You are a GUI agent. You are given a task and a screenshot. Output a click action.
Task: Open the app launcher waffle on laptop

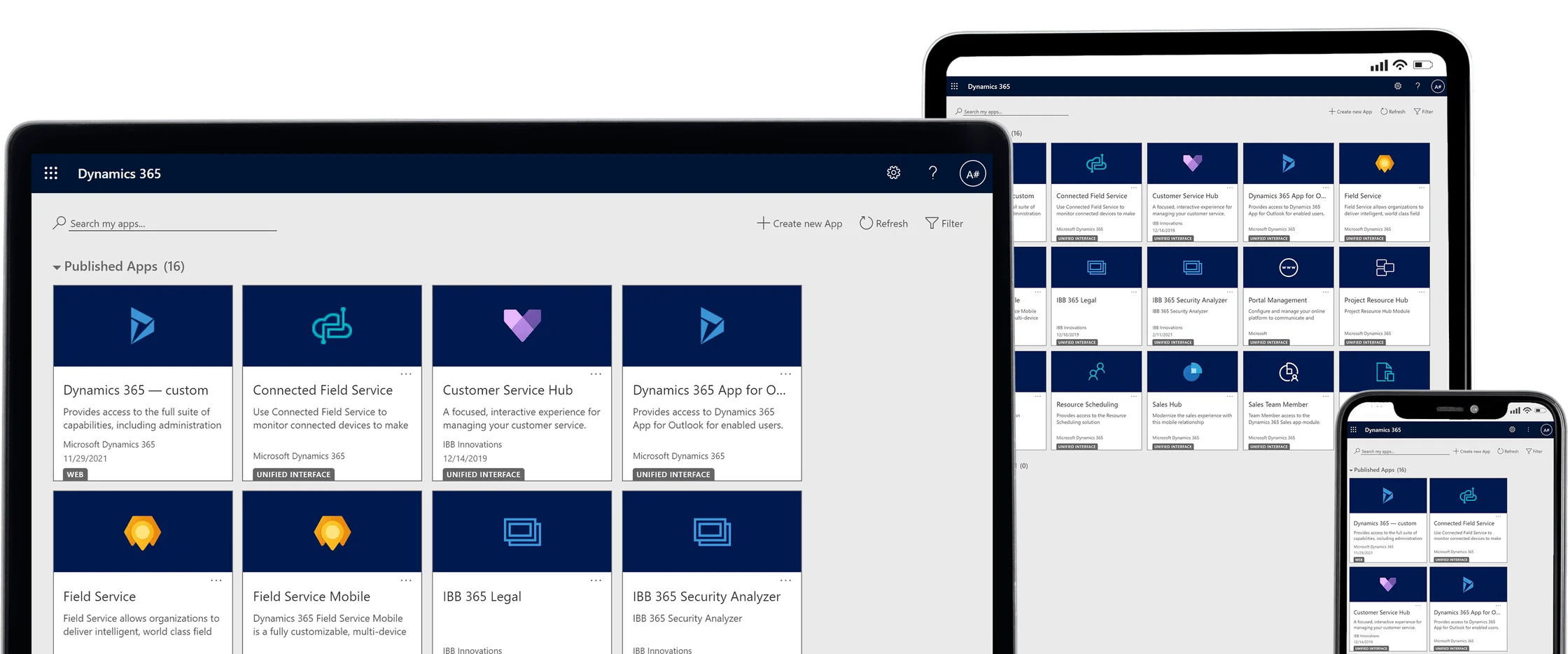click(x=51, y=173)
